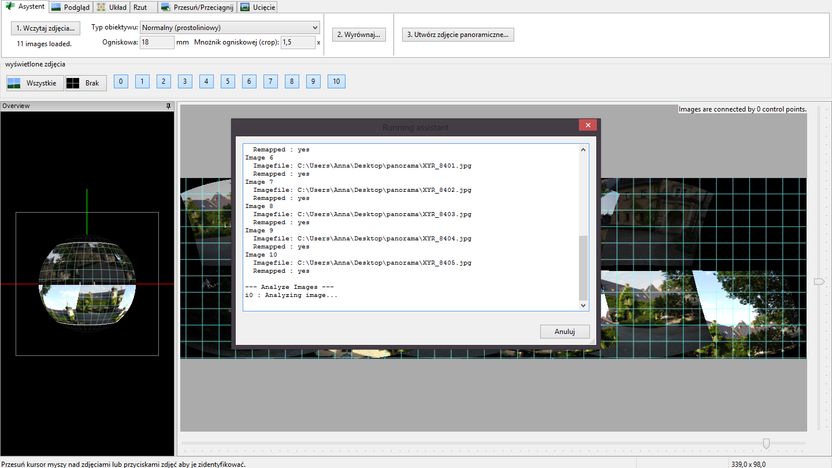Click the vertical field-of-view slider handle

819,281
